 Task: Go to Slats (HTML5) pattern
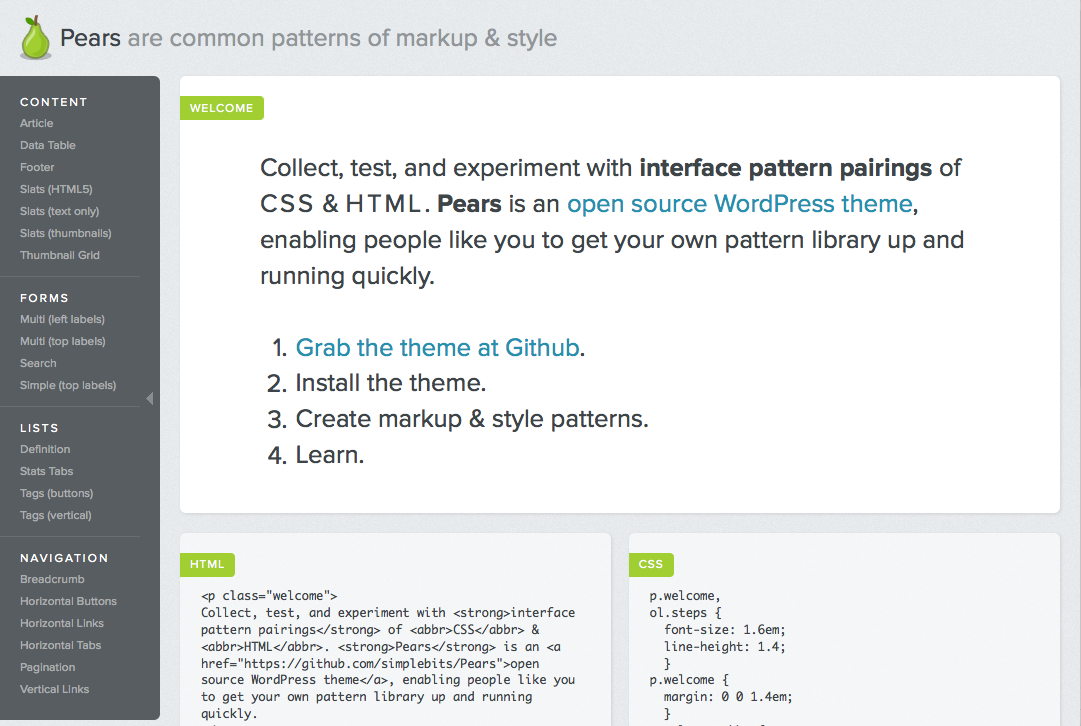coord(56,190)
